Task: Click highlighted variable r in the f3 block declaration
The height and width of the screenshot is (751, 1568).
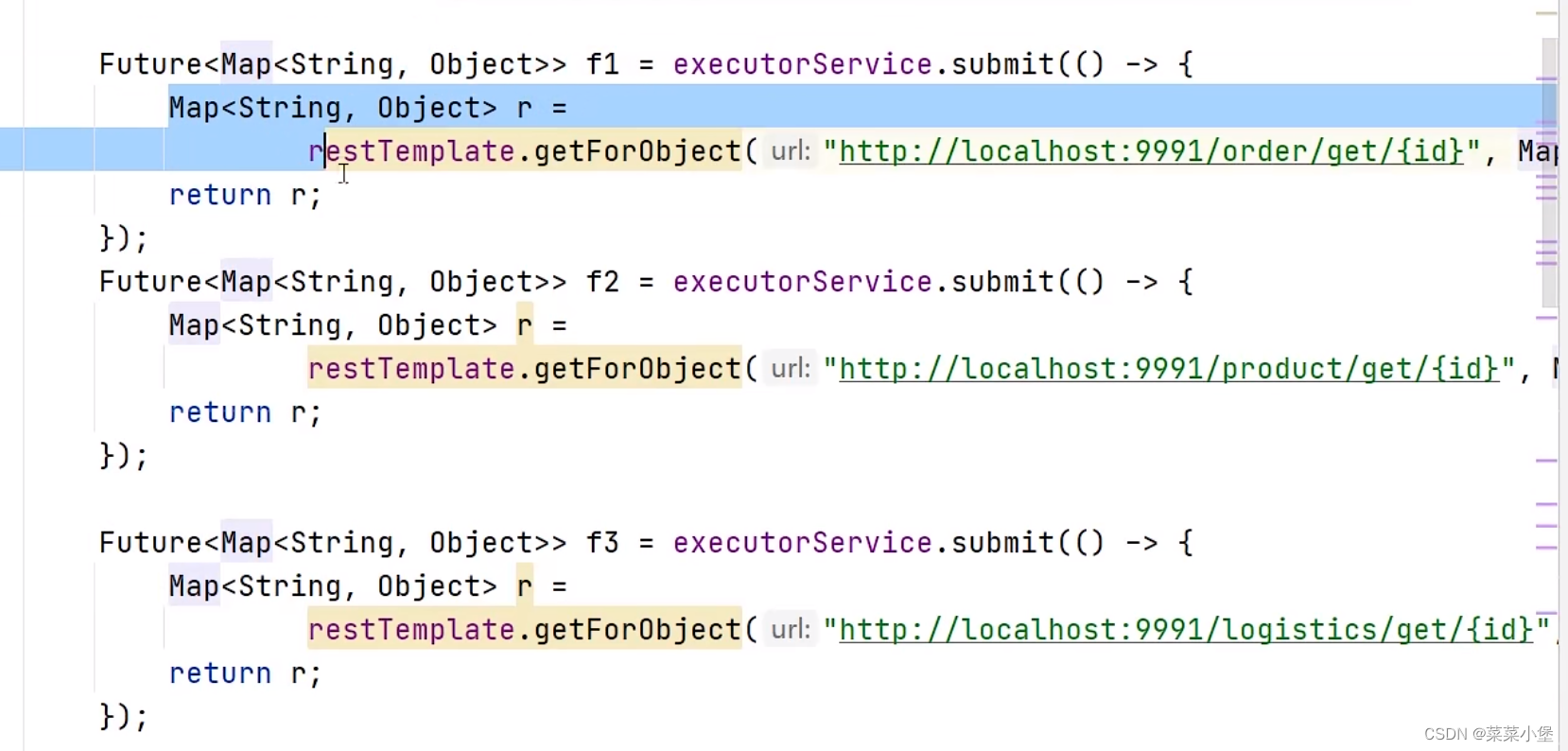Action: (525, 586)
